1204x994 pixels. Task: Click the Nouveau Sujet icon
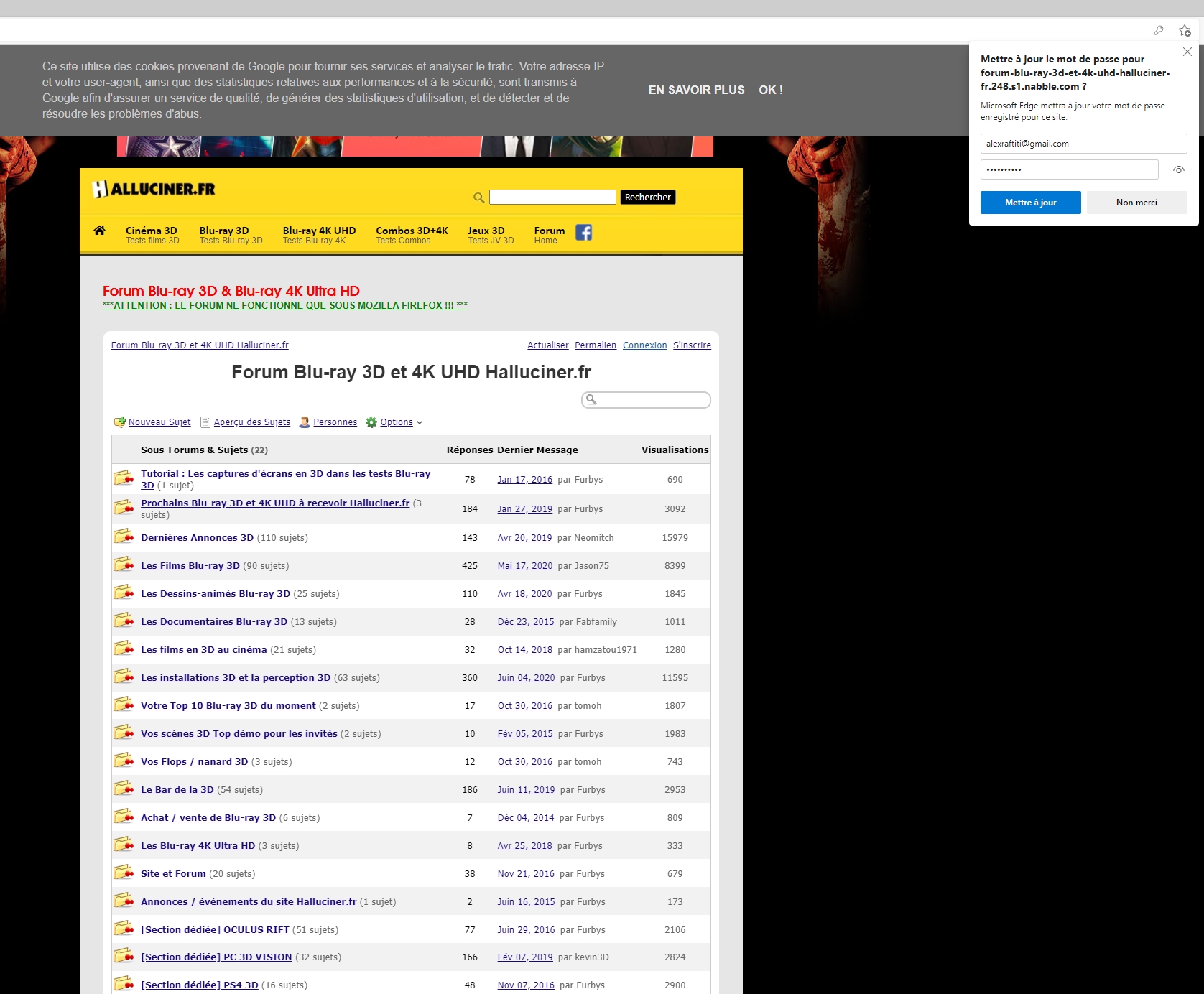(x=120, y=422)
